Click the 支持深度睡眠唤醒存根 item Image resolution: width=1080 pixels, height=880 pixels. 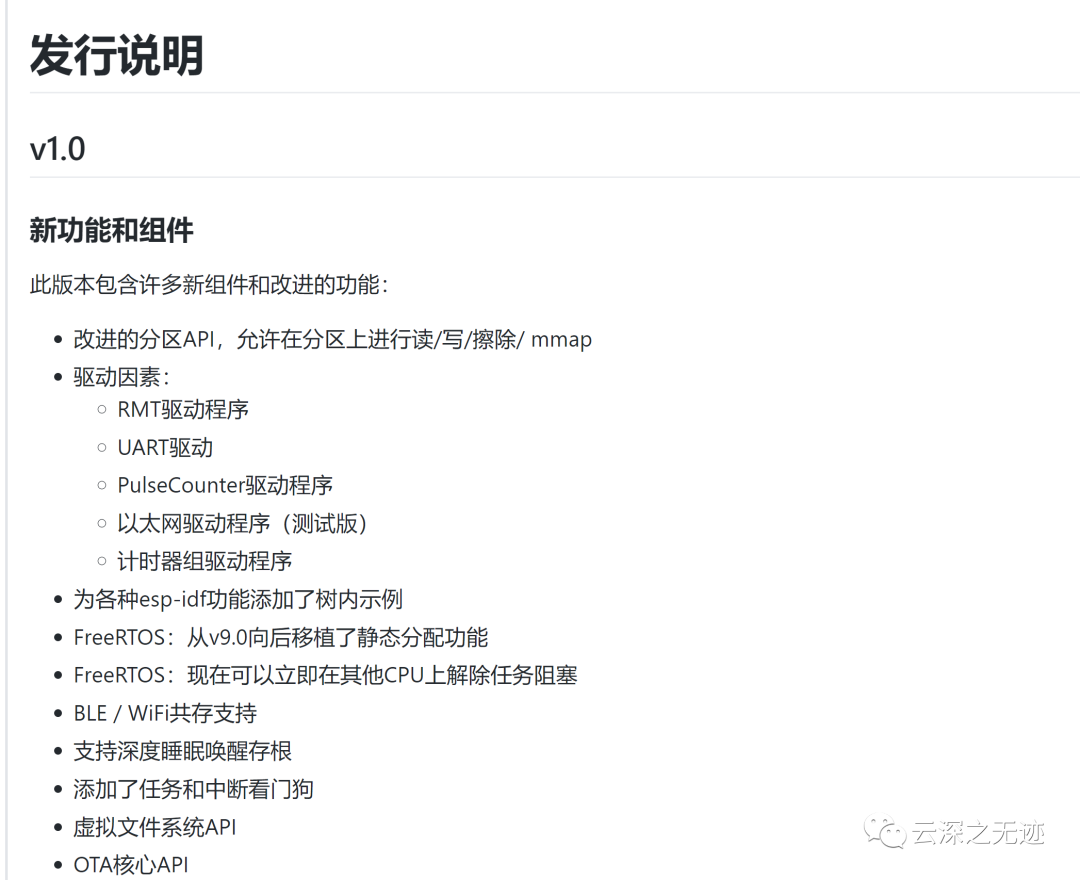[x=183, y=751]
